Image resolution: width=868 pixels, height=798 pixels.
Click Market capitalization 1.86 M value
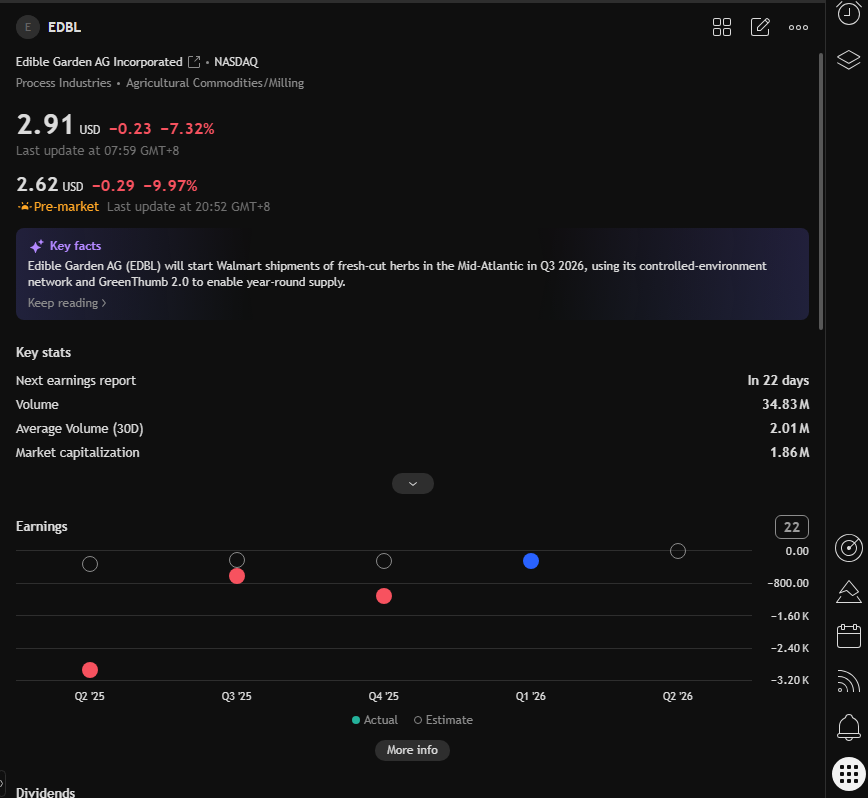pos(789,453)
